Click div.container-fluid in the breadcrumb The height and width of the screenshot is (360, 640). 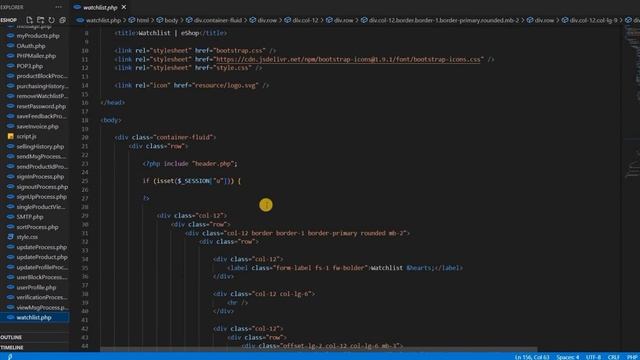pos(218,20)
